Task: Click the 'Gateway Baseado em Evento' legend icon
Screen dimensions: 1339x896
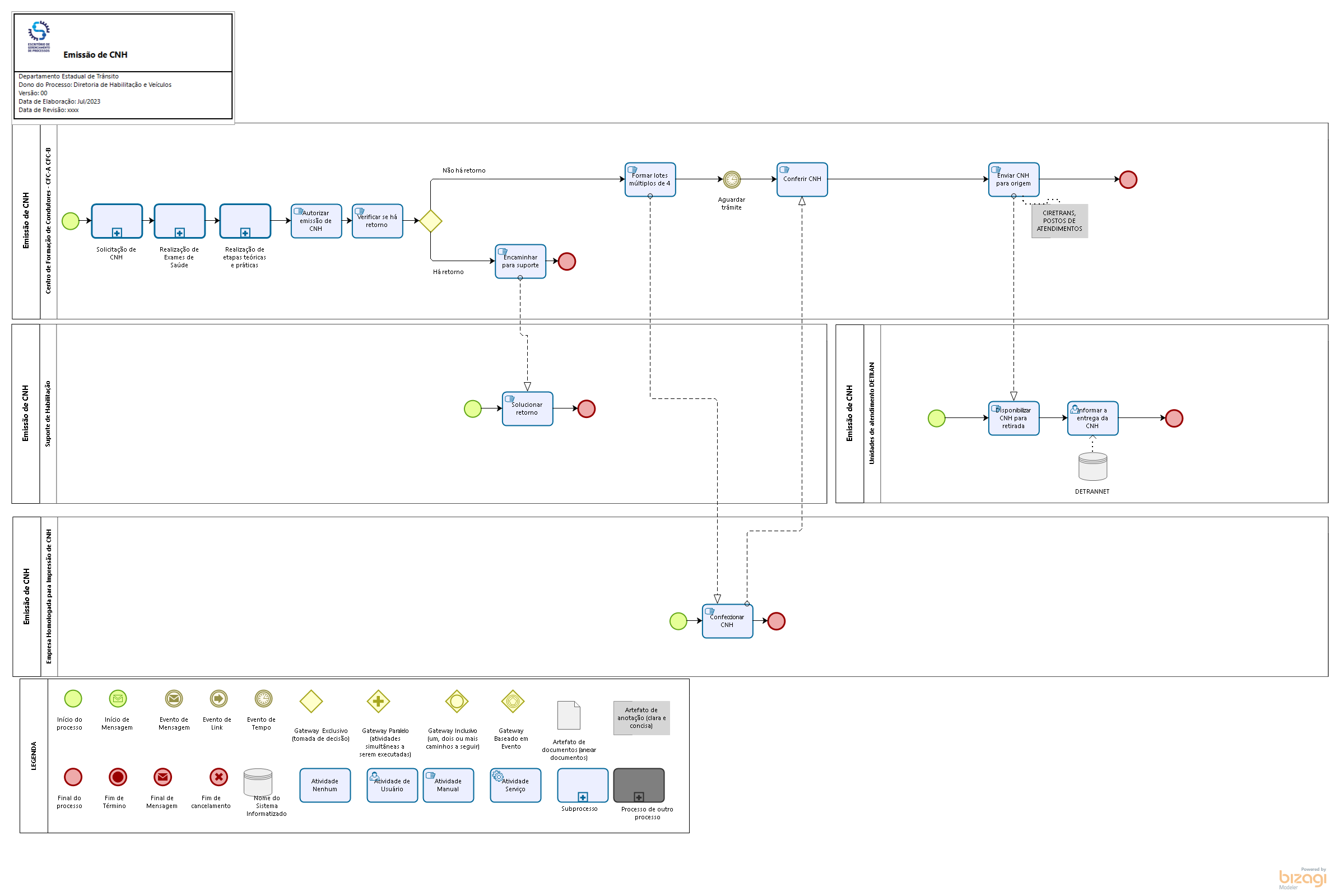Action: (x=513, y=701)
